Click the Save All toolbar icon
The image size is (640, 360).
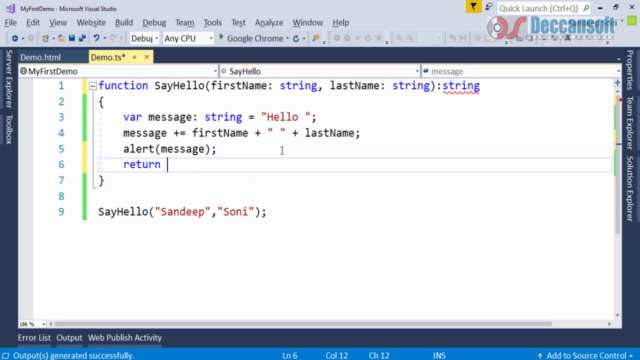pos(82,38)
